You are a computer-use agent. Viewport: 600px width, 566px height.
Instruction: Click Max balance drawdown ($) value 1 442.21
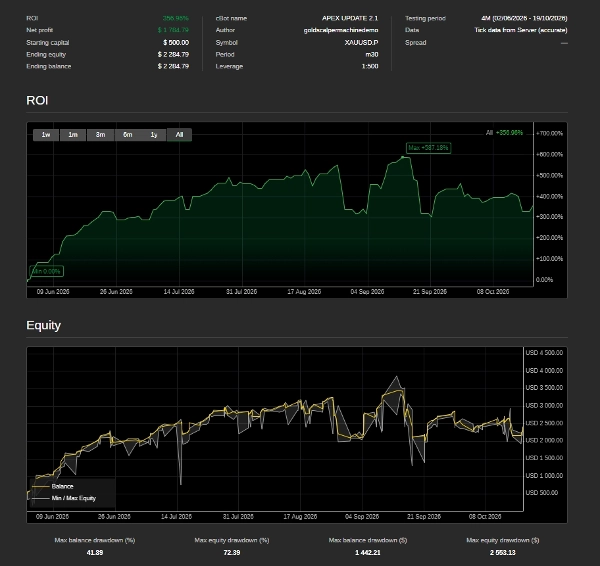coord(368,553)
